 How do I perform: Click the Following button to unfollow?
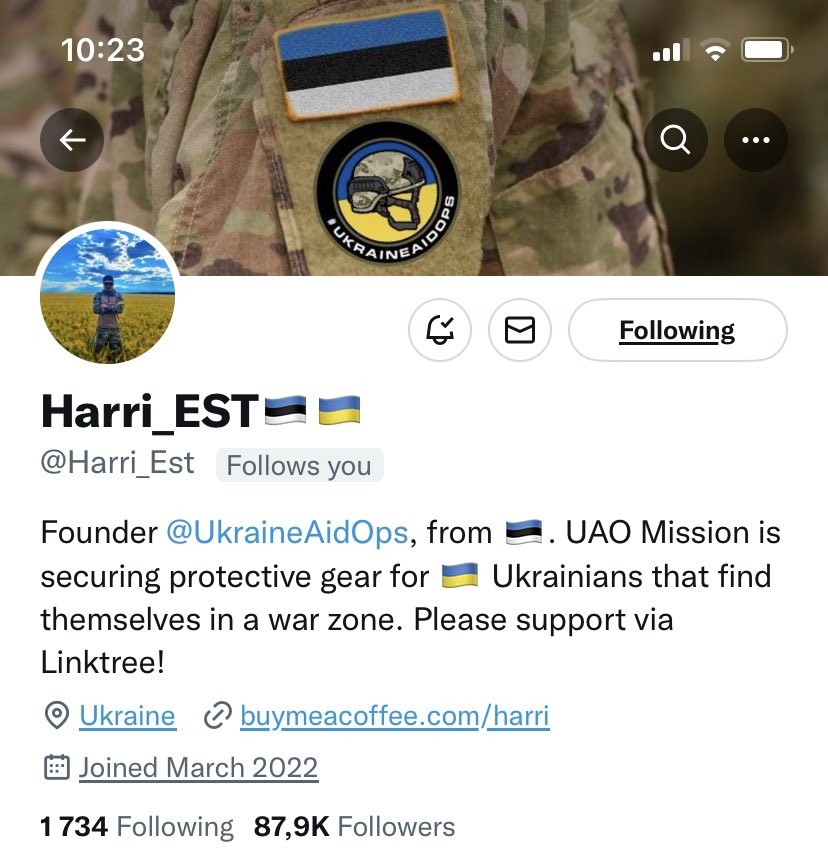click(x=678, y=330)
